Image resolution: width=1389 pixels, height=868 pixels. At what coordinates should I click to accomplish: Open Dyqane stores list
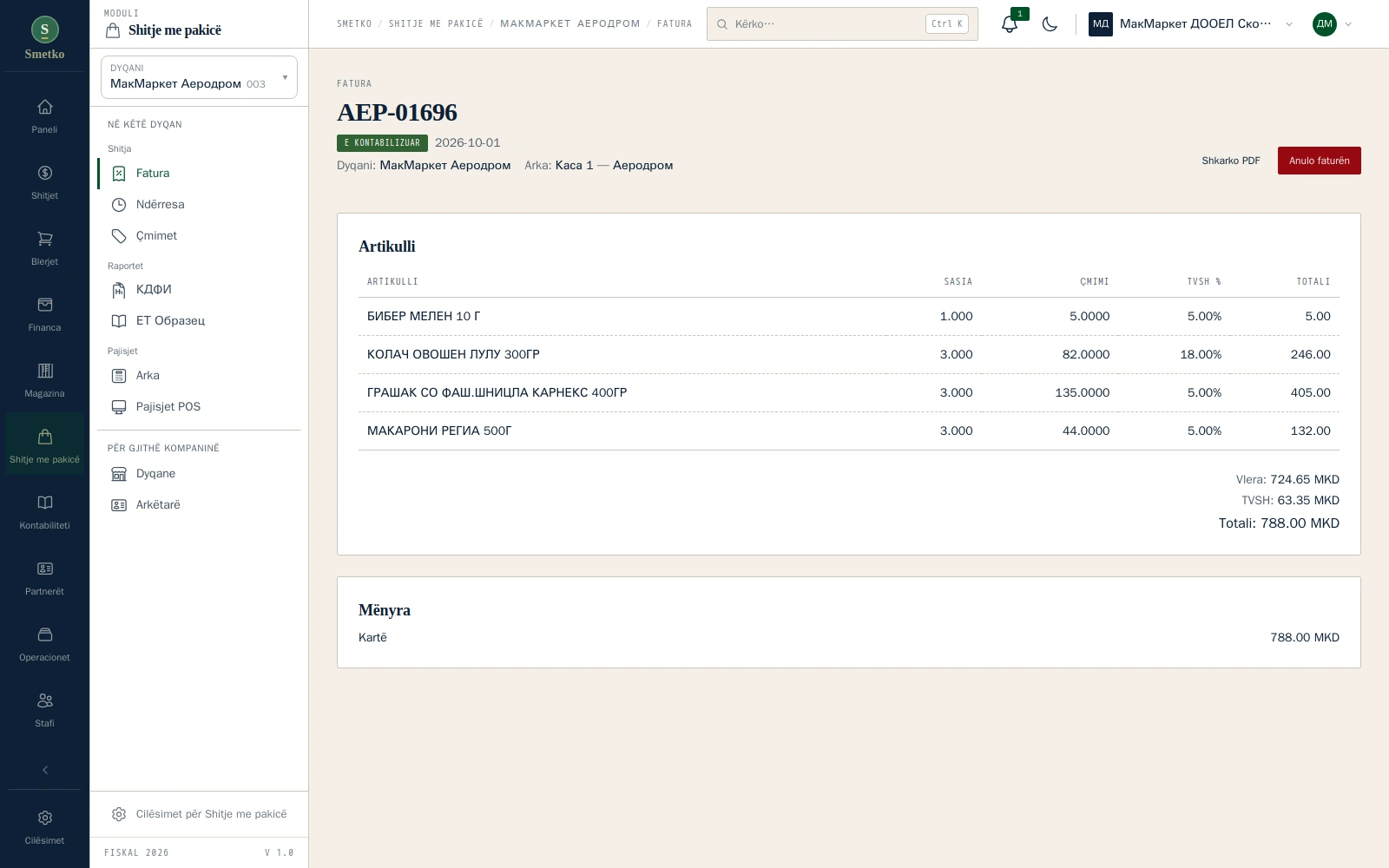[199, 474]
